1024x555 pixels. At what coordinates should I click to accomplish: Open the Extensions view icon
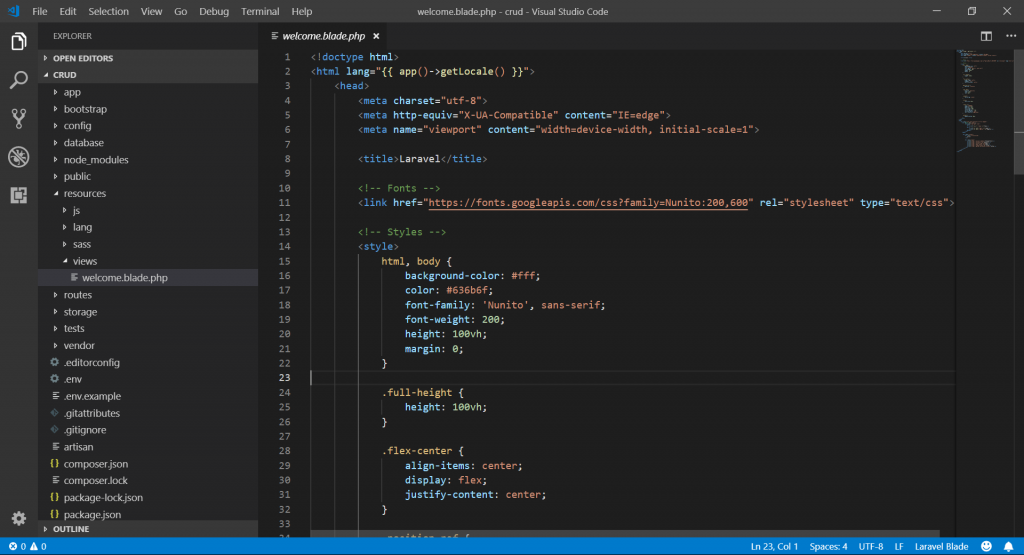(18, 195)
